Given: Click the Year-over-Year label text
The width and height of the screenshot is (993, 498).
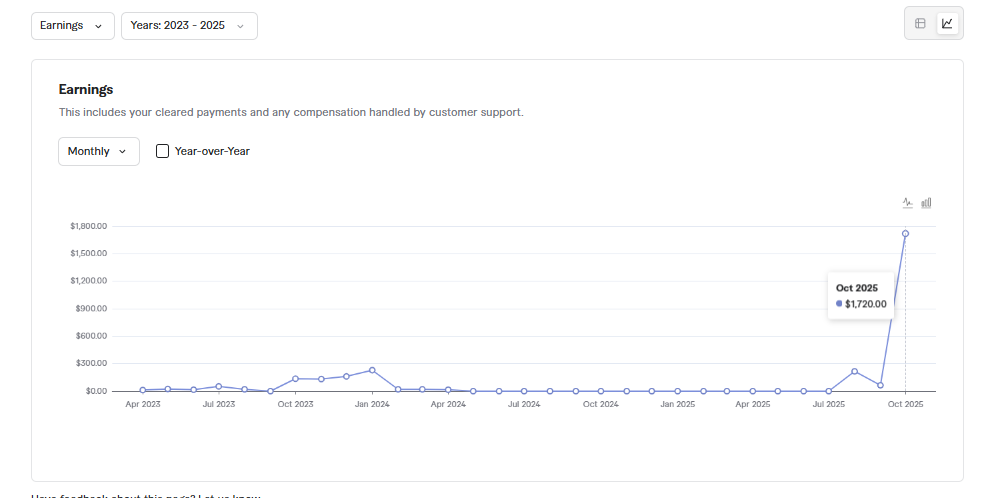Looking at the screenshot, I should pos(212,152).
